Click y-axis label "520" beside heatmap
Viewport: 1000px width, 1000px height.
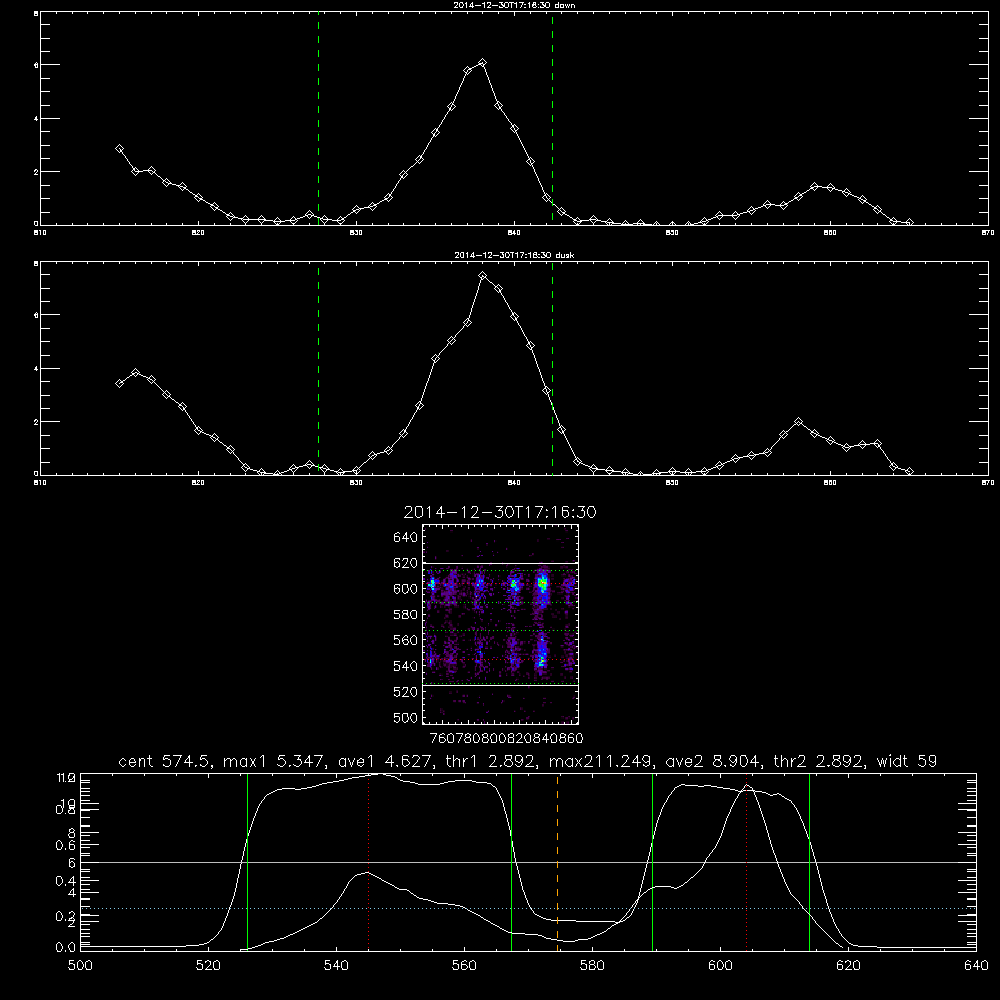coord(406,692)
